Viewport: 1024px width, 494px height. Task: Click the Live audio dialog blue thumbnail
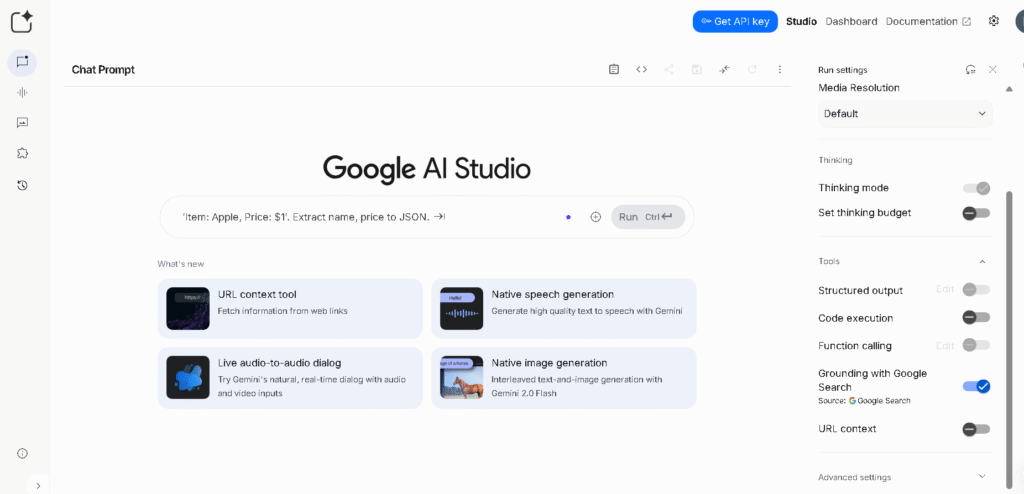point(188,378)
